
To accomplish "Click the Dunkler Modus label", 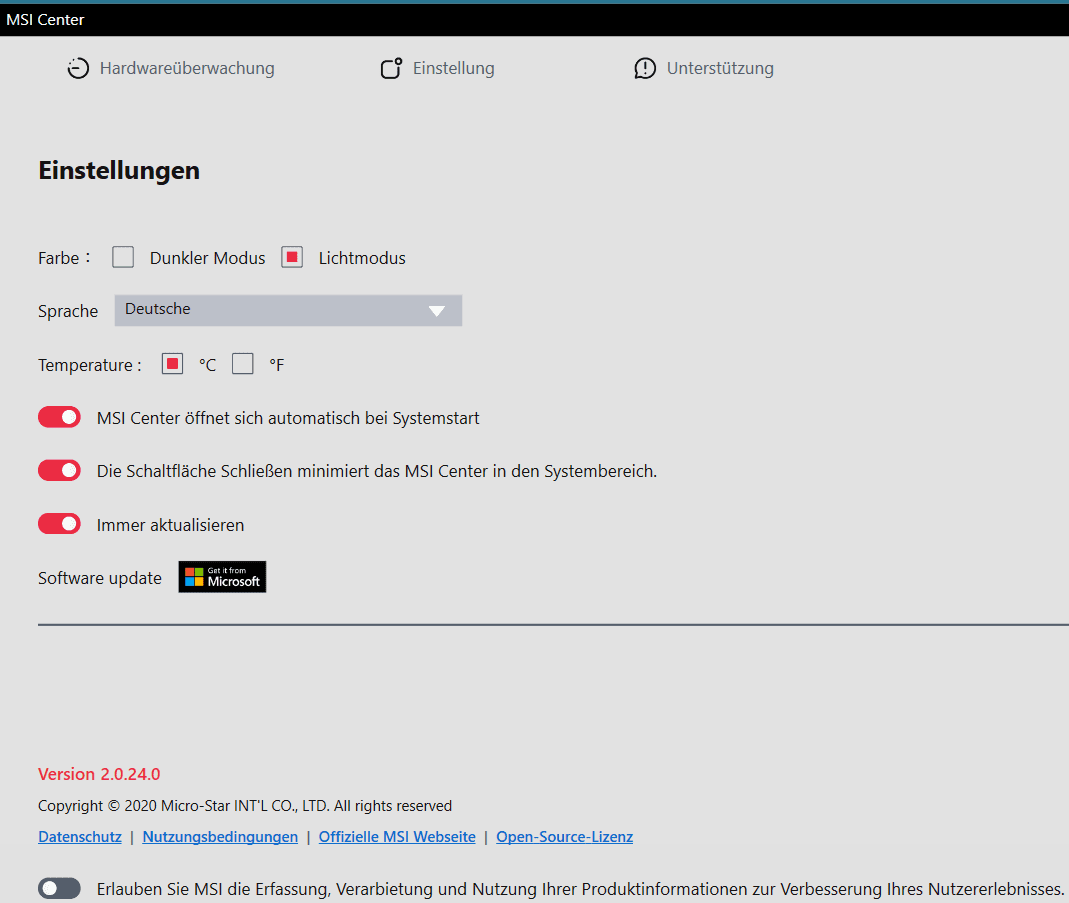I will (x=207, y=258).
